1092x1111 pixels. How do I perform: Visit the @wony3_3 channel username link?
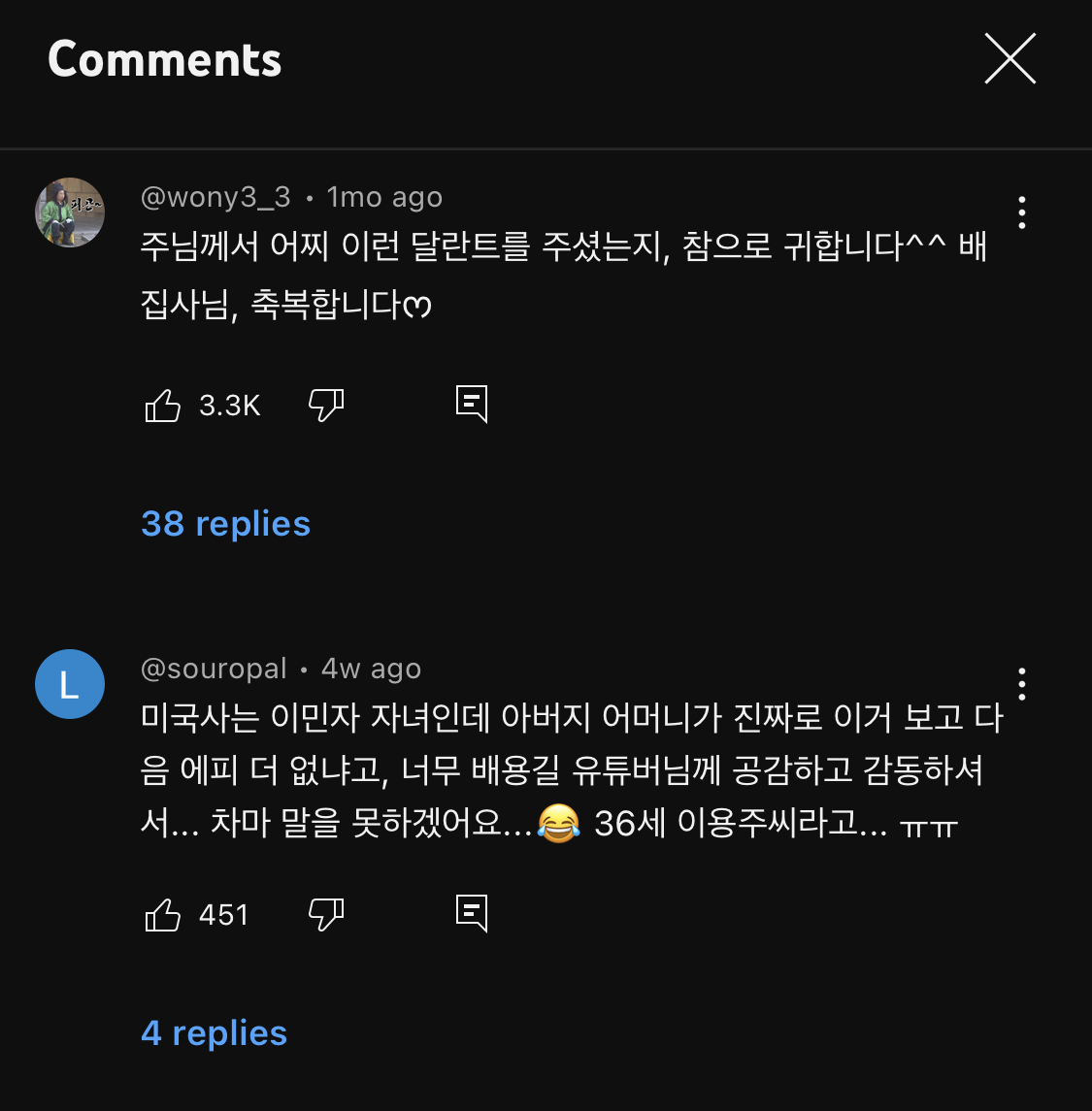pos(215,197)
